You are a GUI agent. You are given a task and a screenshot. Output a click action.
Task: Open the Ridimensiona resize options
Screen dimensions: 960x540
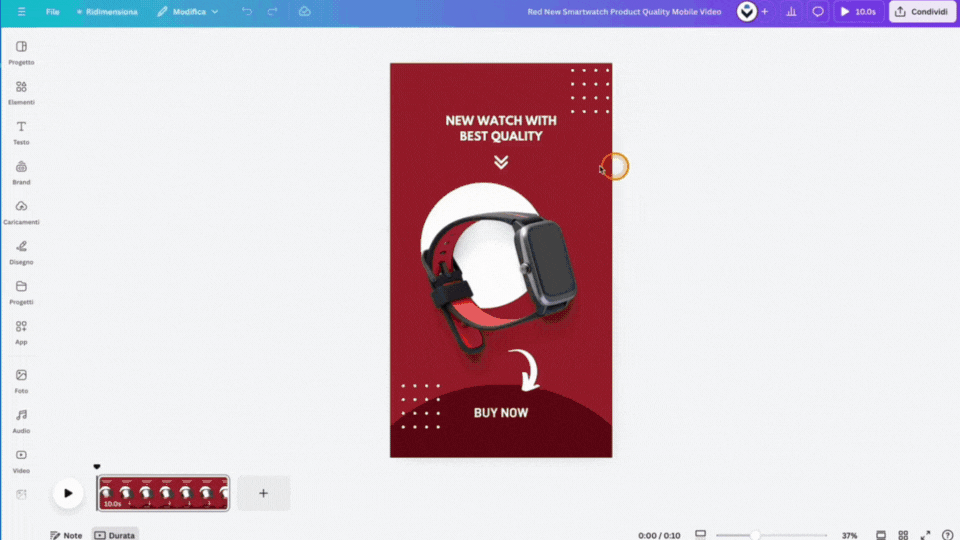[x=107, y=12]
